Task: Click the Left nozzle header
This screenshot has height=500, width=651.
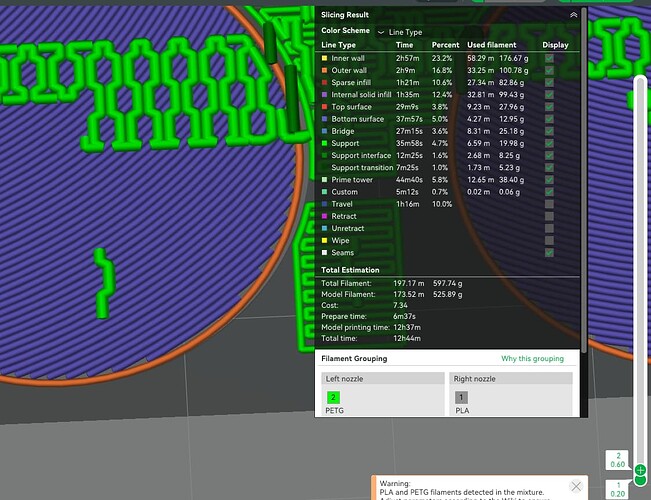Action: click(383, 379)
